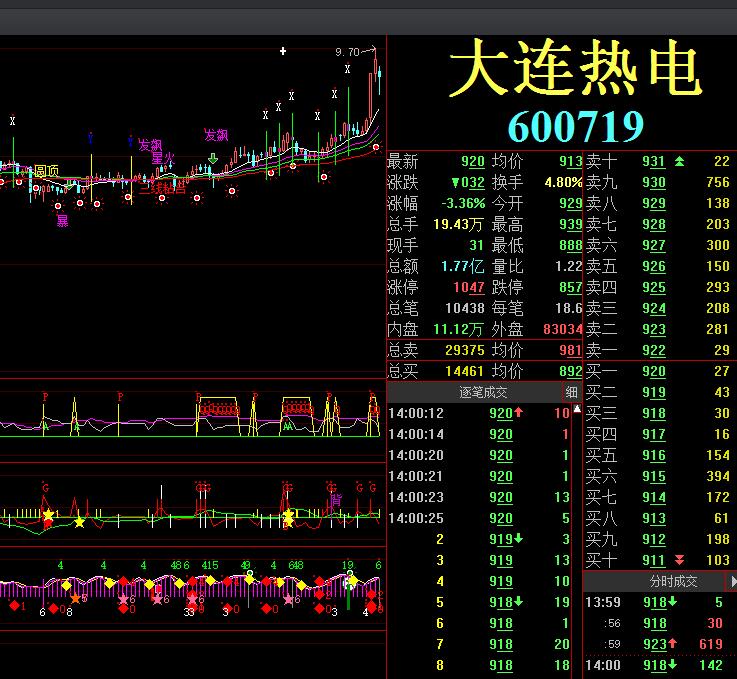Select trade row at 14:00:25
This screenshot has height=679, width=737.
point(479,518)
